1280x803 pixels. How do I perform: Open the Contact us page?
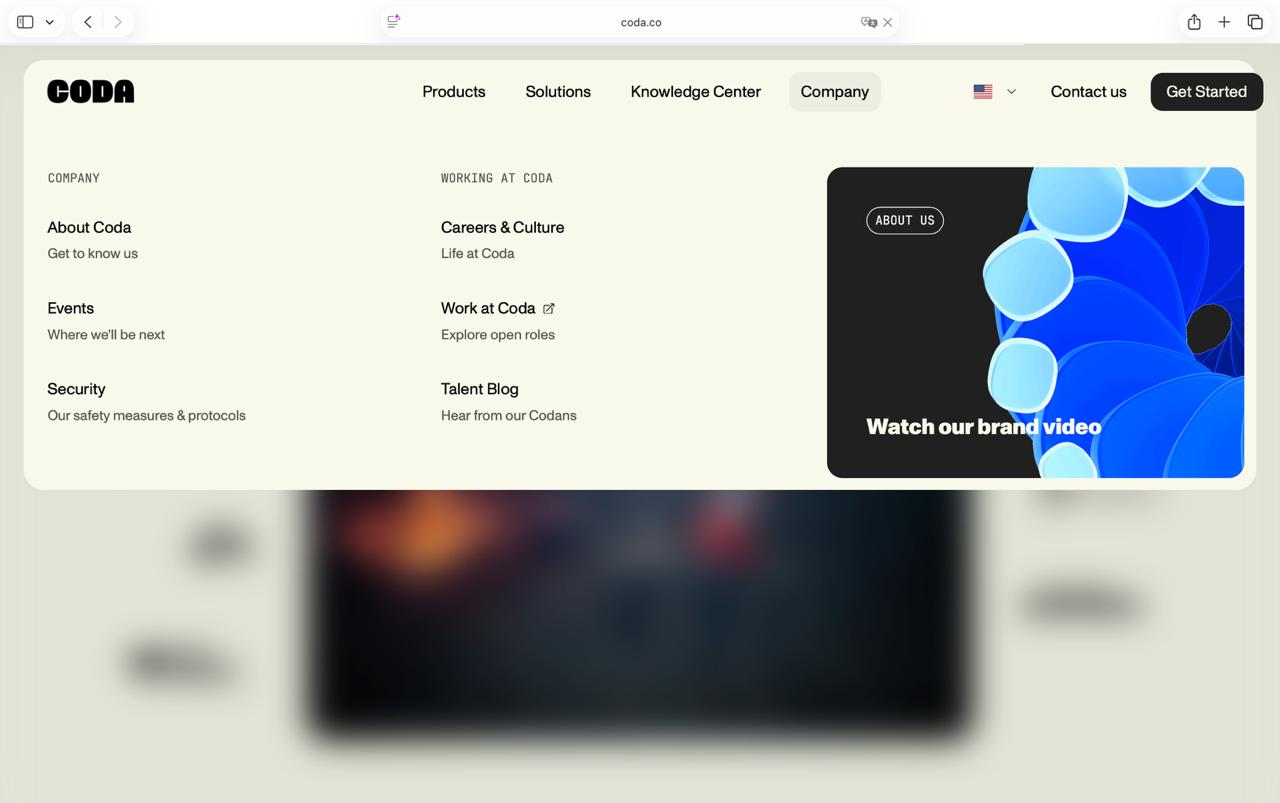tap(1088, 91)
